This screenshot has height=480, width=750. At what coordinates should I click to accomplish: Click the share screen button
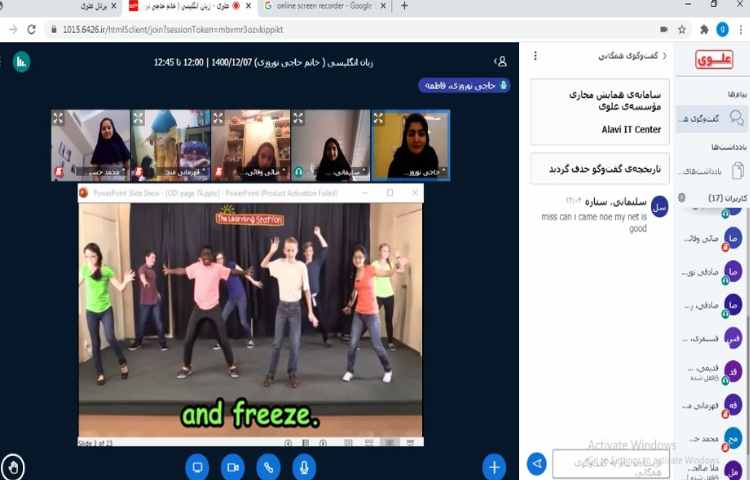tap(197, 467)
